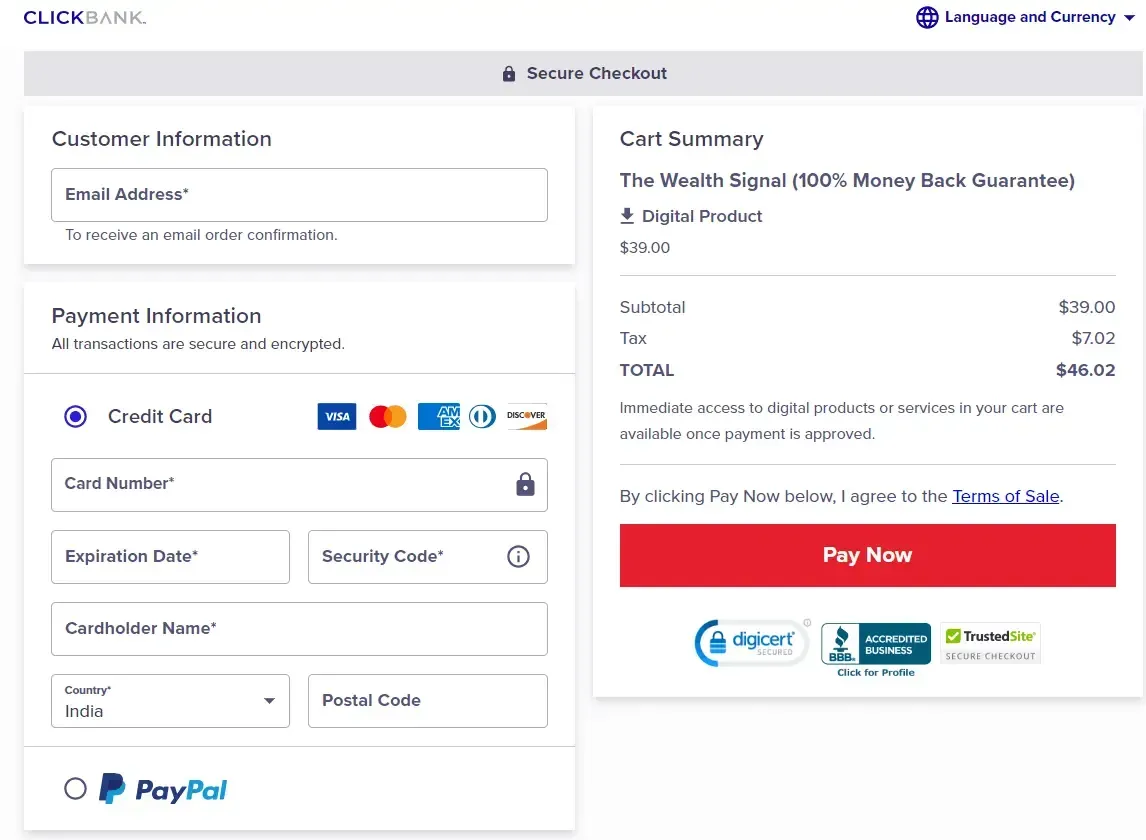Open the BBB Accredited Business profile
The width and height of the screenshot is (1146, 840).
pos(875,642)
